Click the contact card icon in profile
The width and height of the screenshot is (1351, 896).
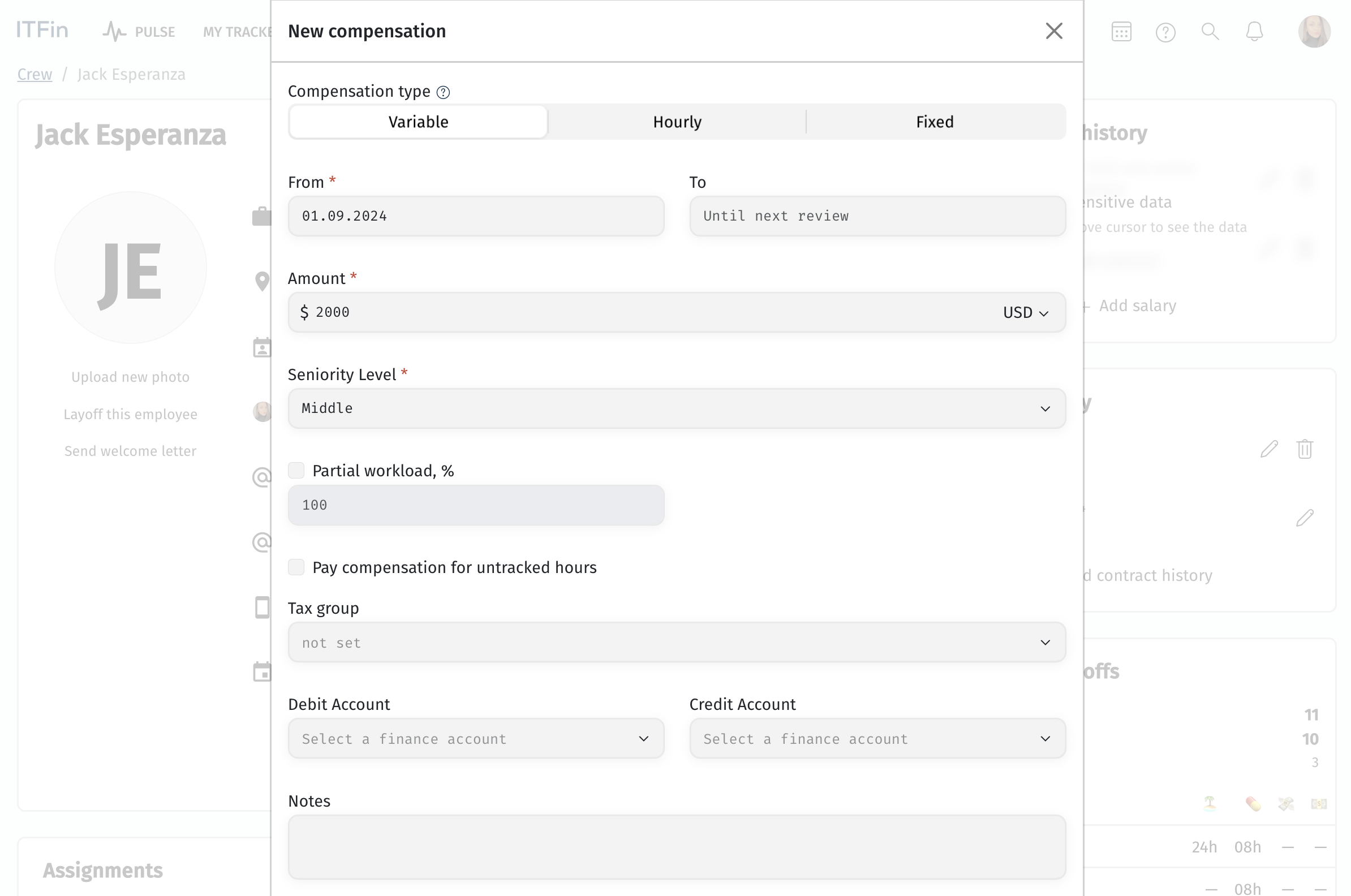pos(262,347)
